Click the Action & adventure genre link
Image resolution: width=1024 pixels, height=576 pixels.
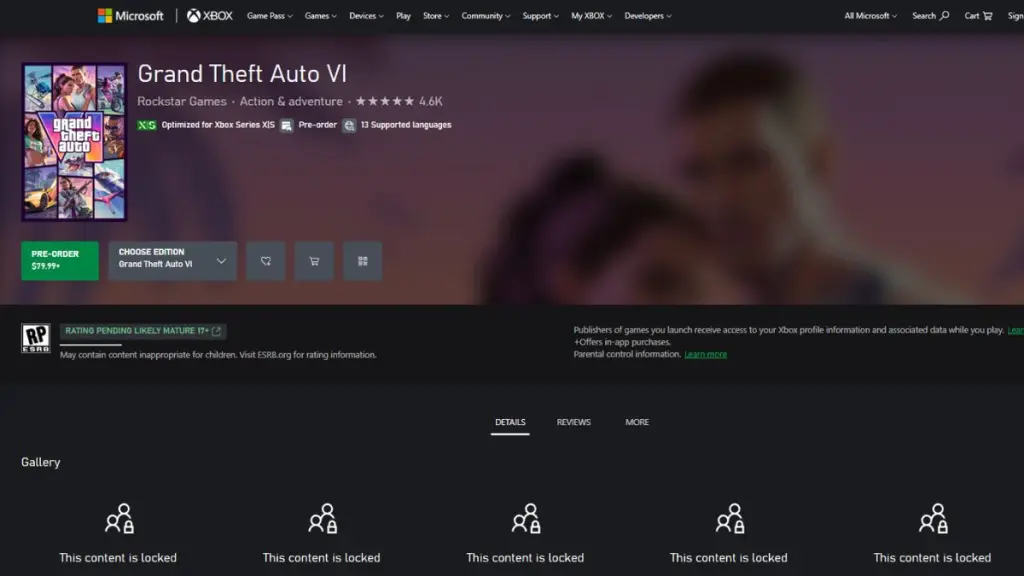tap(291, 101)
